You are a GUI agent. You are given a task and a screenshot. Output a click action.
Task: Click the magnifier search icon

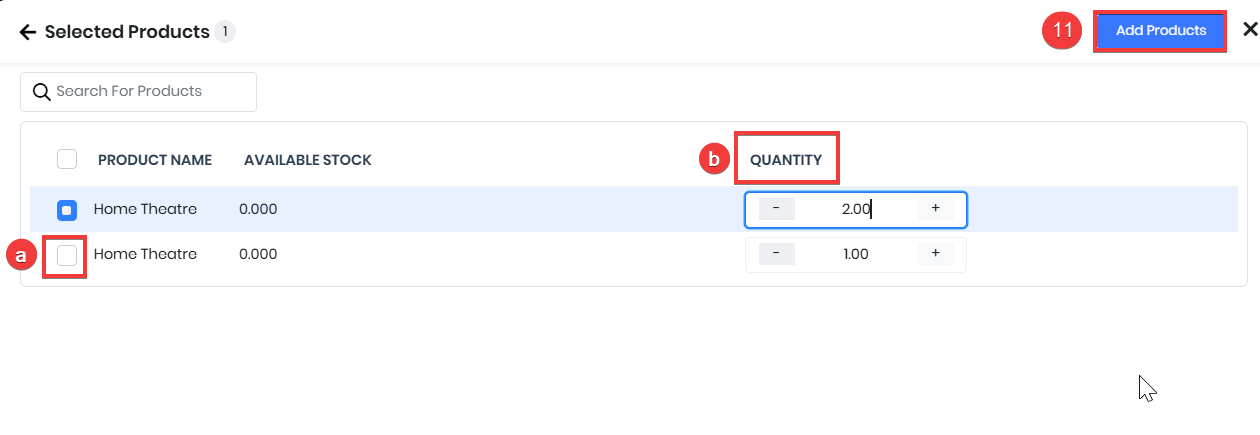pyautogui.click(x=41, y=92)
